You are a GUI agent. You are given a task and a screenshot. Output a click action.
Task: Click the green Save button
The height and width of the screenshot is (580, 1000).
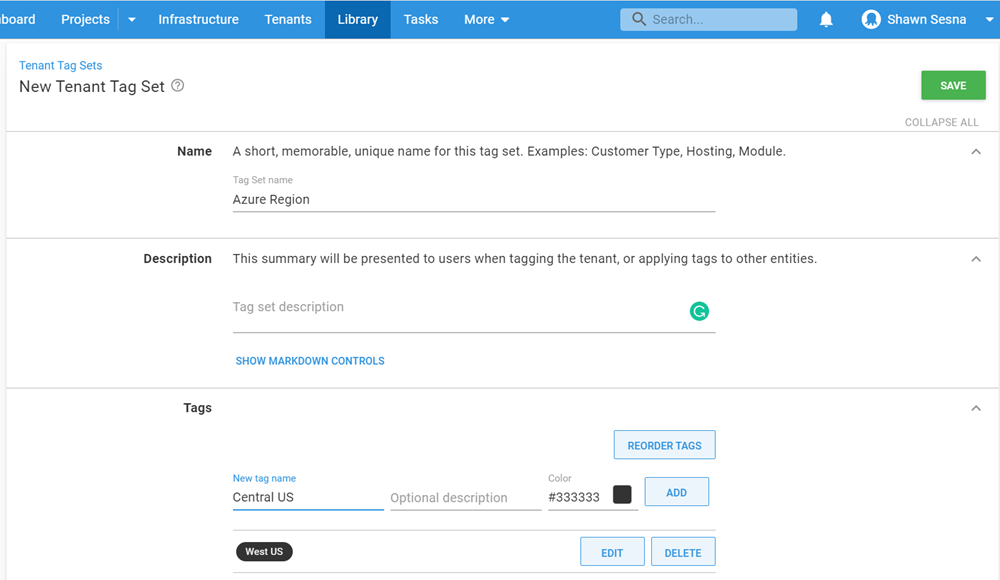point(952,86)
